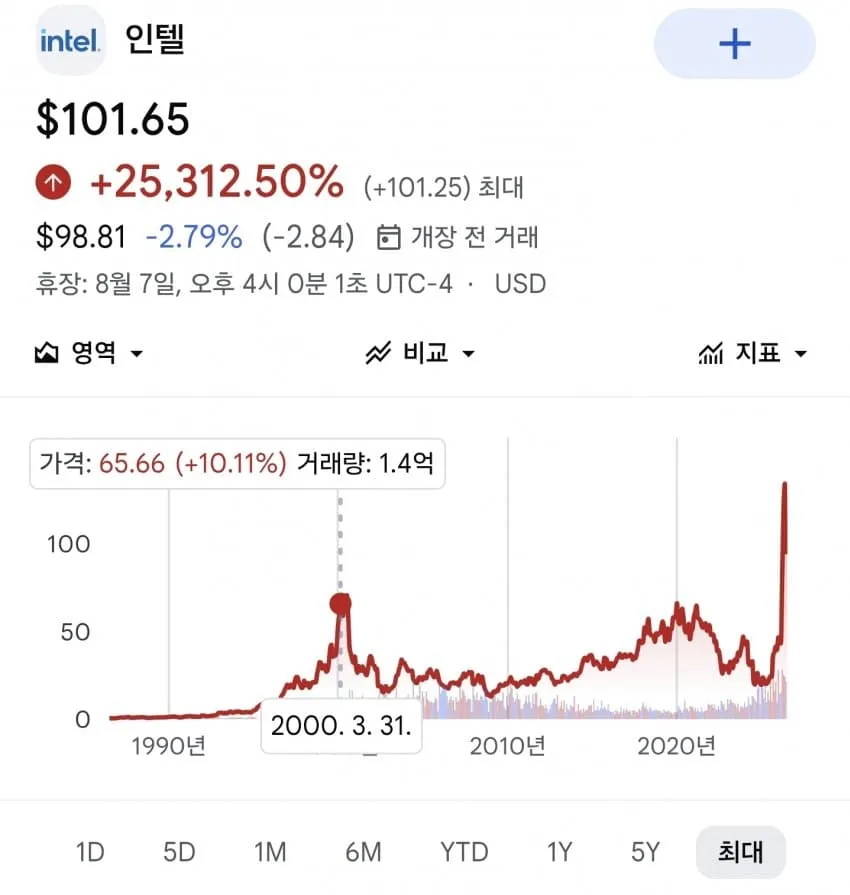Click the area chart type icon
850x895 pixels.
(46, 353)
